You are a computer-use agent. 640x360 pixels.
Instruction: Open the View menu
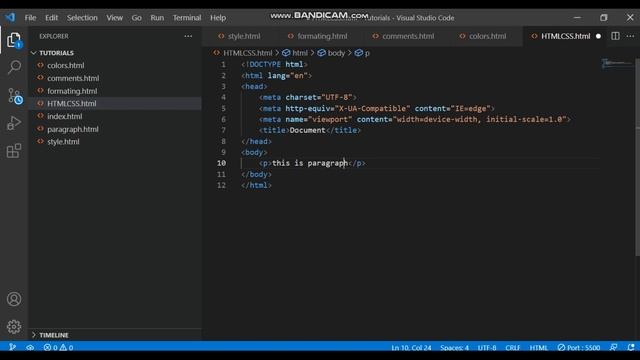tap(114, 18)
